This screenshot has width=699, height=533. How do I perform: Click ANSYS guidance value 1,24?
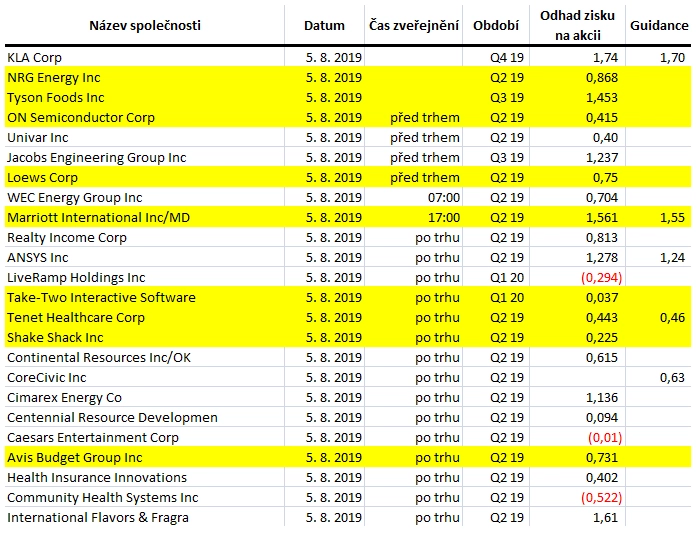click(x=672, y=258)
